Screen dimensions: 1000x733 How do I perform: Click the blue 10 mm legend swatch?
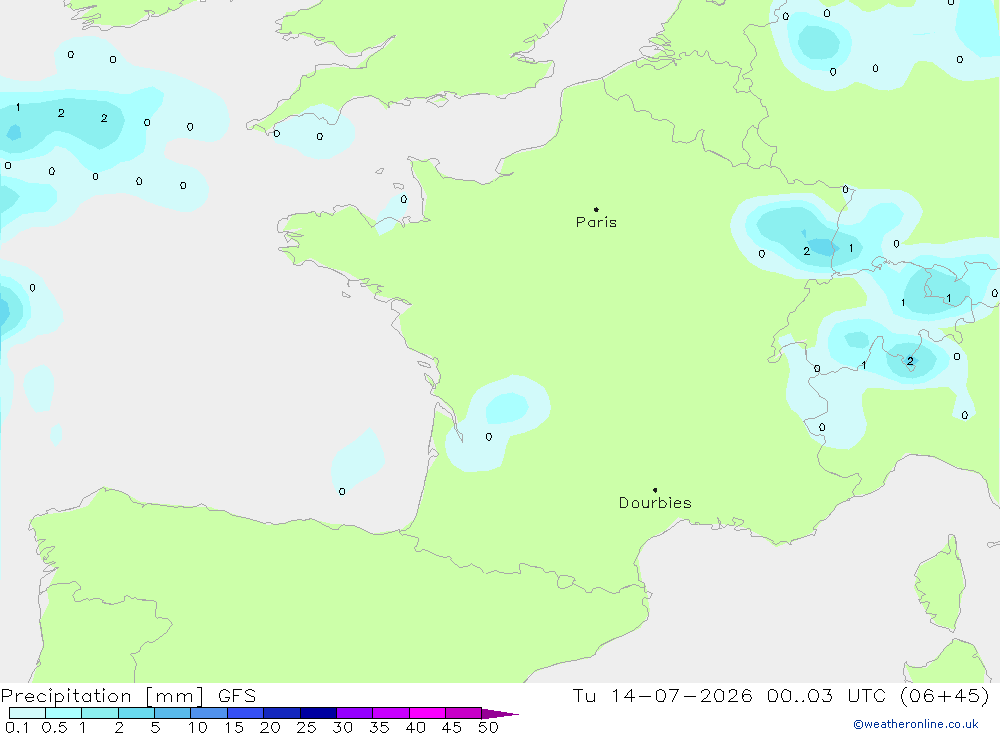point(209,713)
